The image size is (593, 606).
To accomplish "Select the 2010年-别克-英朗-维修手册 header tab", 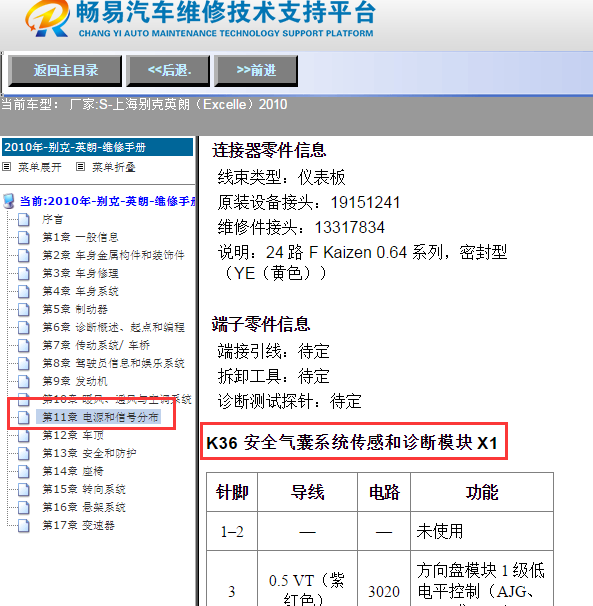I will (97, 147).
